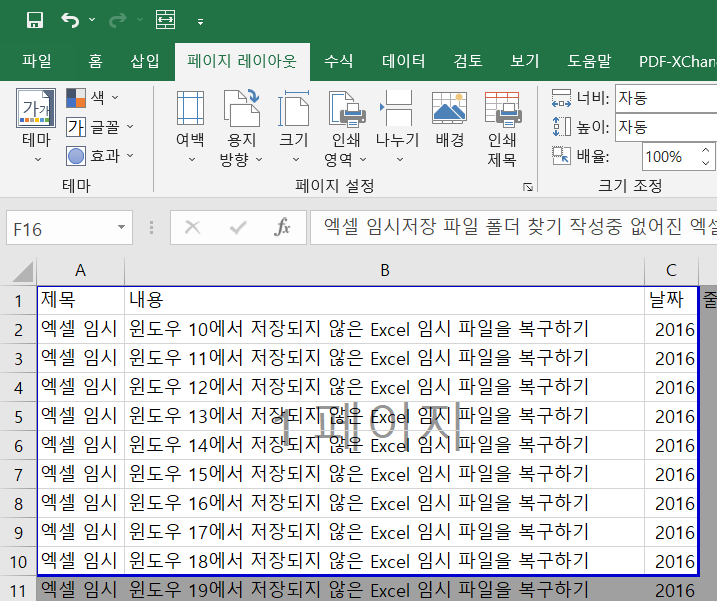Click the 용지 방향 orientation icon
Screen dimensions: 717x601
click(241, 108)
